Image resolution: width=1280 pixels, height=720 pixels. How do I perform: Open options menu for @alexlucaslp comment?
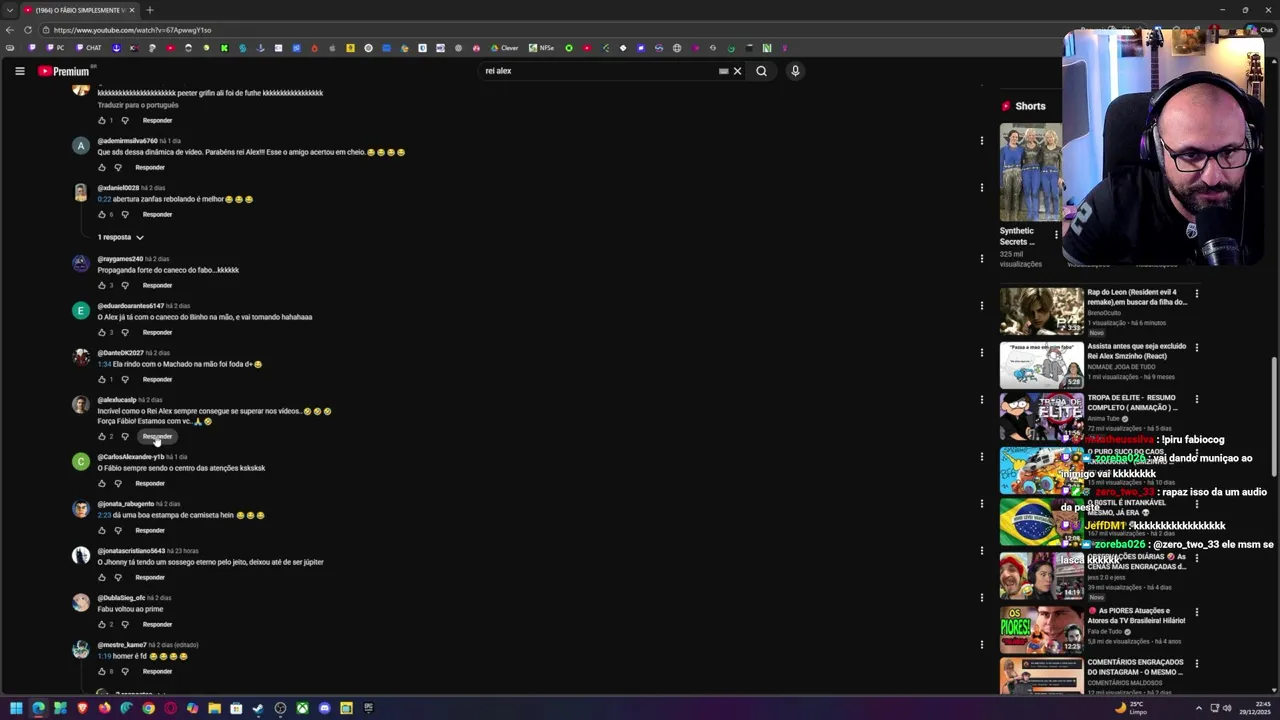pyautogui.click(x=981, y=399)
